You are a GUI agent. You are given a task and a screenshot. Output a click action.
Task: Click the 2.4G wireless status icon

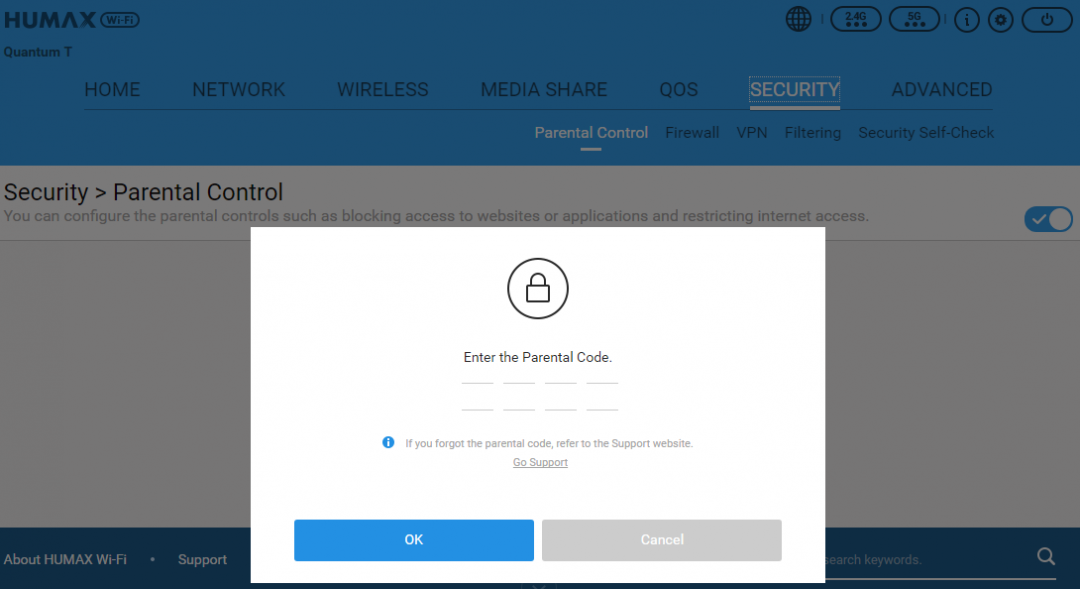pyautogui.click(x=855, y=19)
